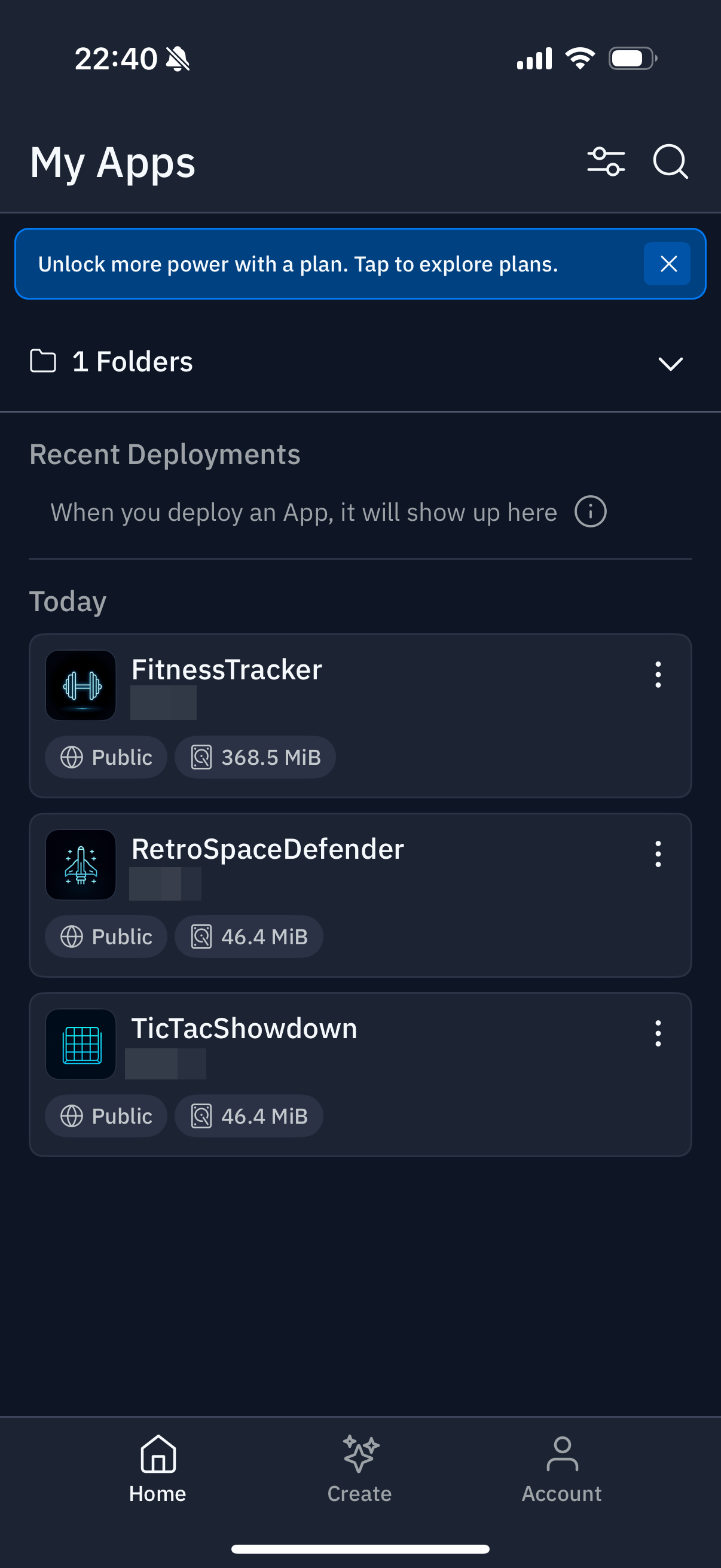Screen dimensions: 721x1568
Task: Show info about Recent Deployments
Action: (590, 511)
